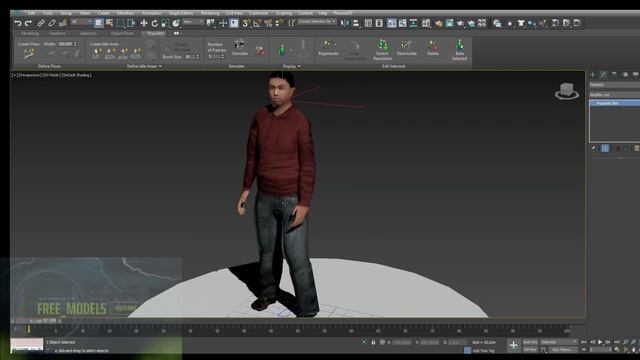Click the Undo arrow icon

click(18, 23)
